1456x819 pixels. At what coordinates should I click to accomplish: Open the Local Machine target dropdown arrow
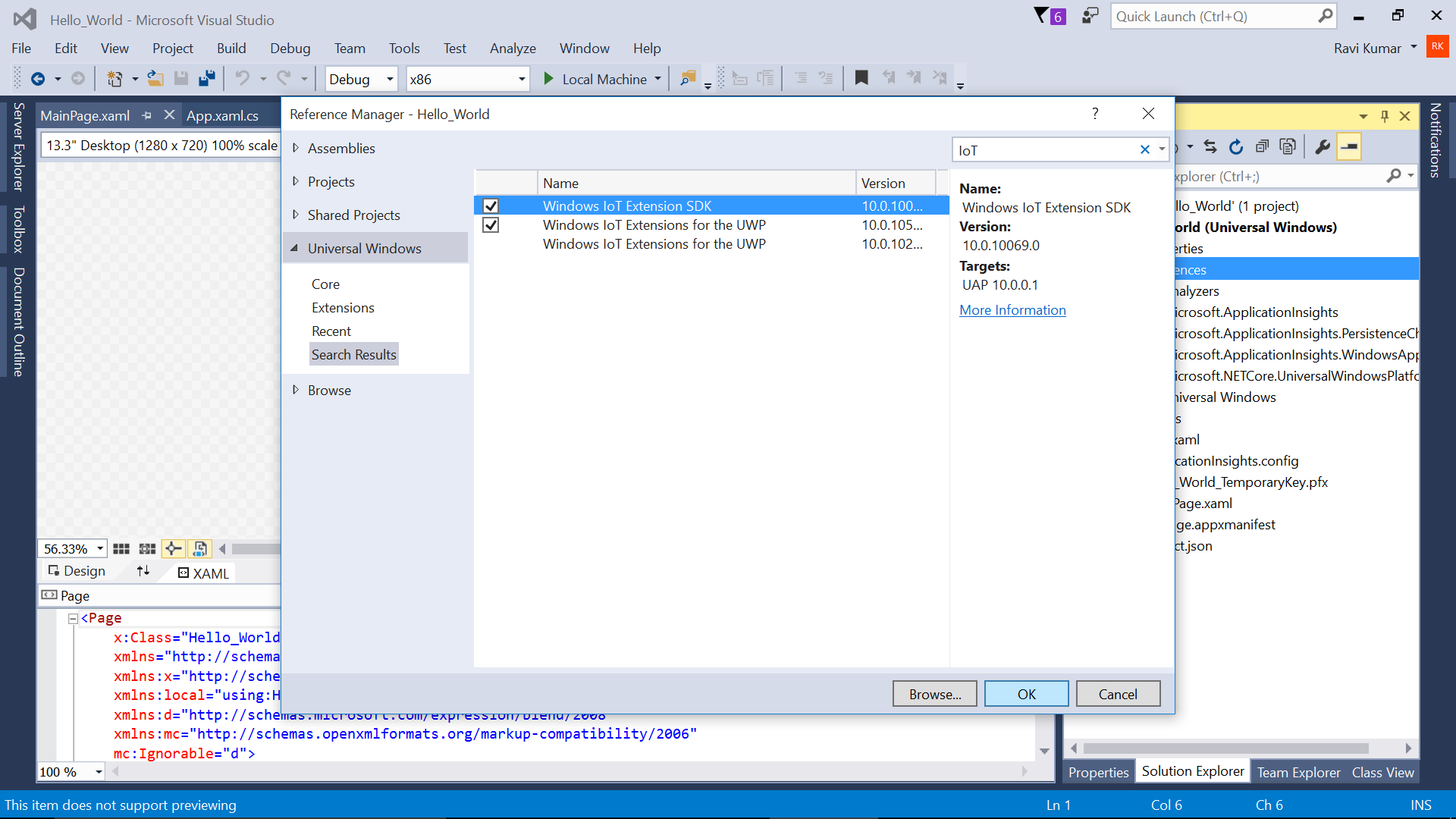[x=657, y=79]
